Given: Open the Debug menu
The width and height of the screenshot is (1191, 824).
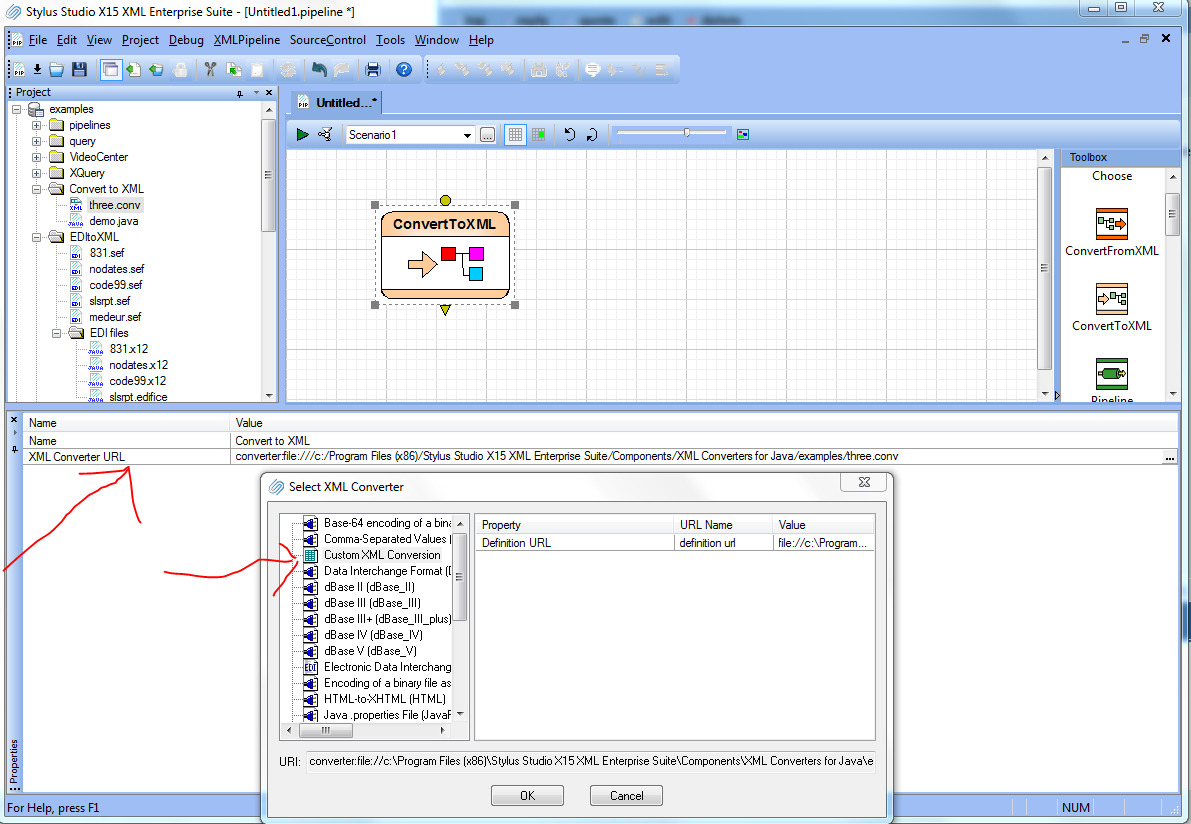Looking at the screenshot, I should click(186, 40).
